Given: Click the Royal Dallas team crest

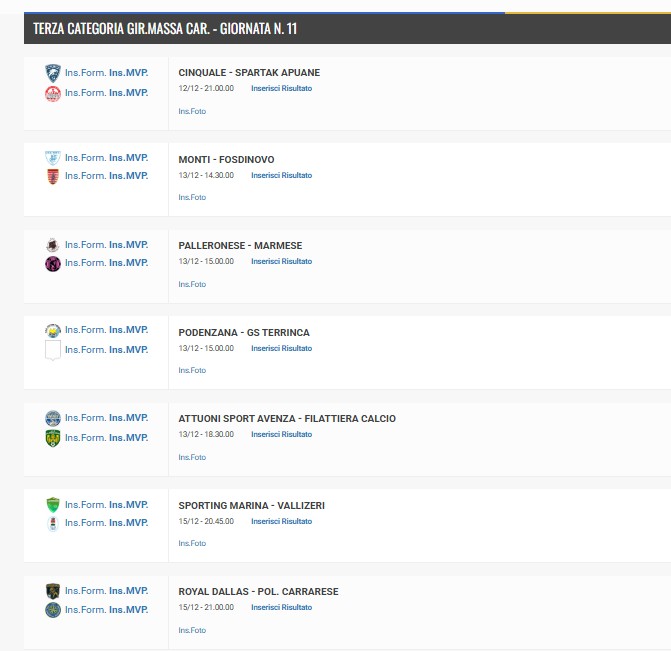Looking at the screenshot, I should [53, 591].
